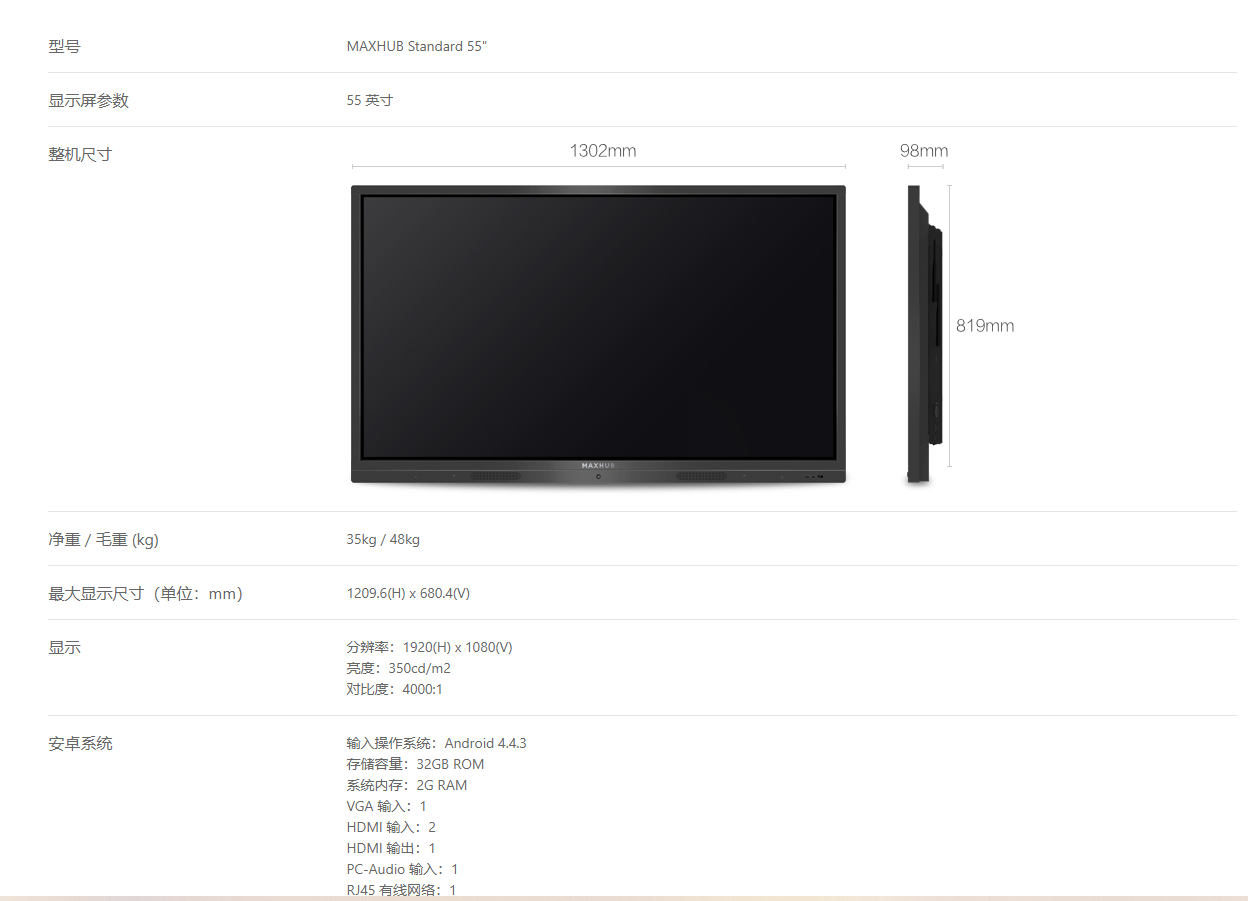Click the Android 4.4.3 operating system line

coord(436,743)
